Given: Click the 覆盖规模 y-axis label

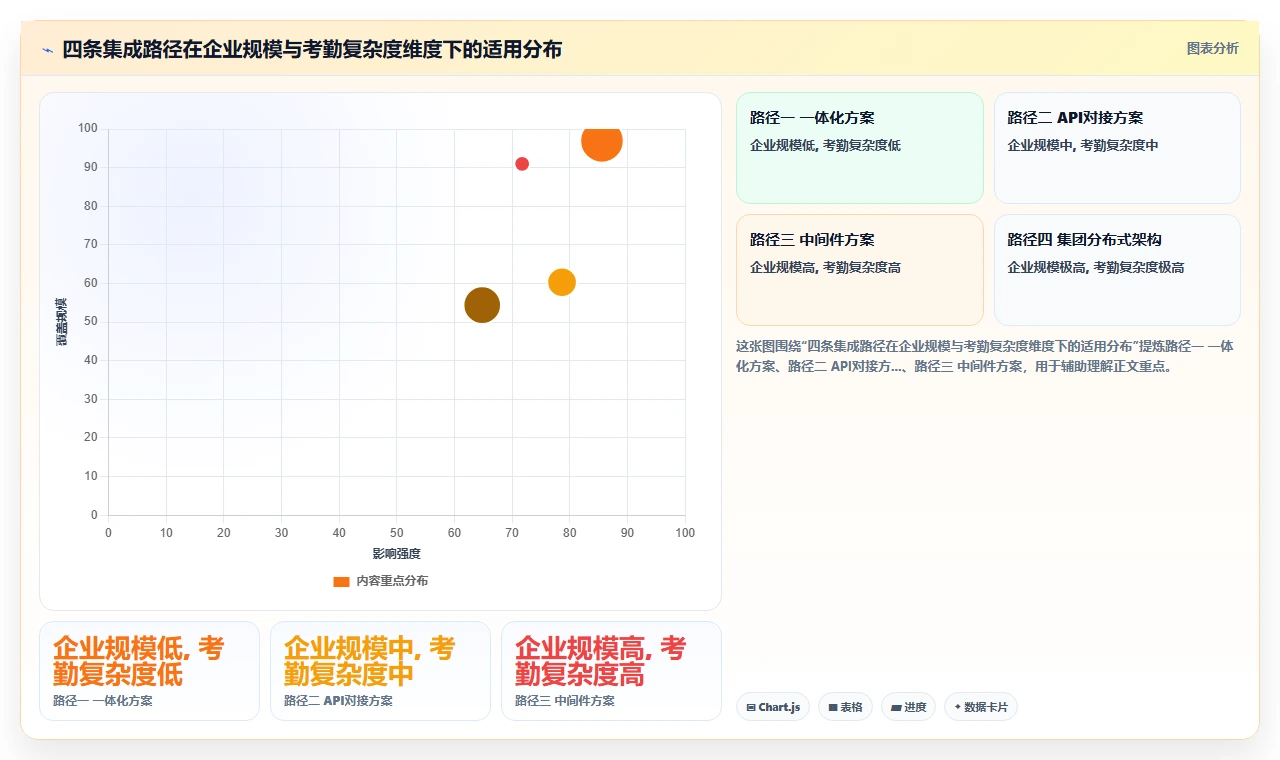Looking at the screenshot, I should pos(62,322).
